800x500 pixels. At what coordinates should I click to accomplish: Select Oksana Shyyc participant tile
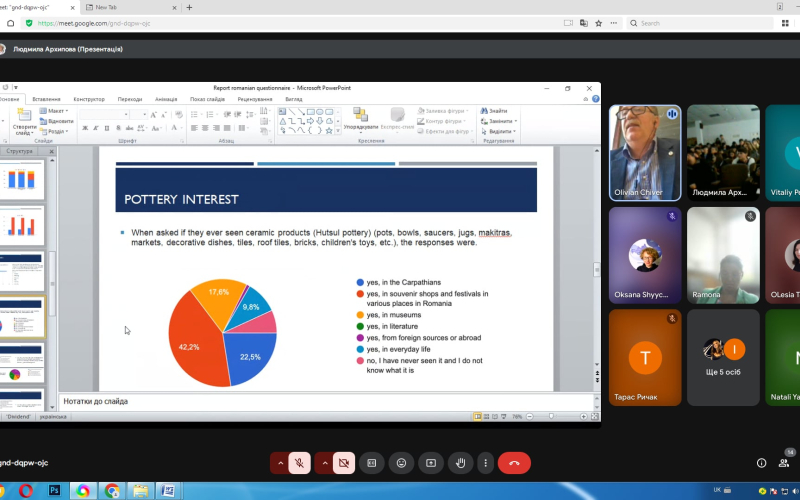[645, 255]
